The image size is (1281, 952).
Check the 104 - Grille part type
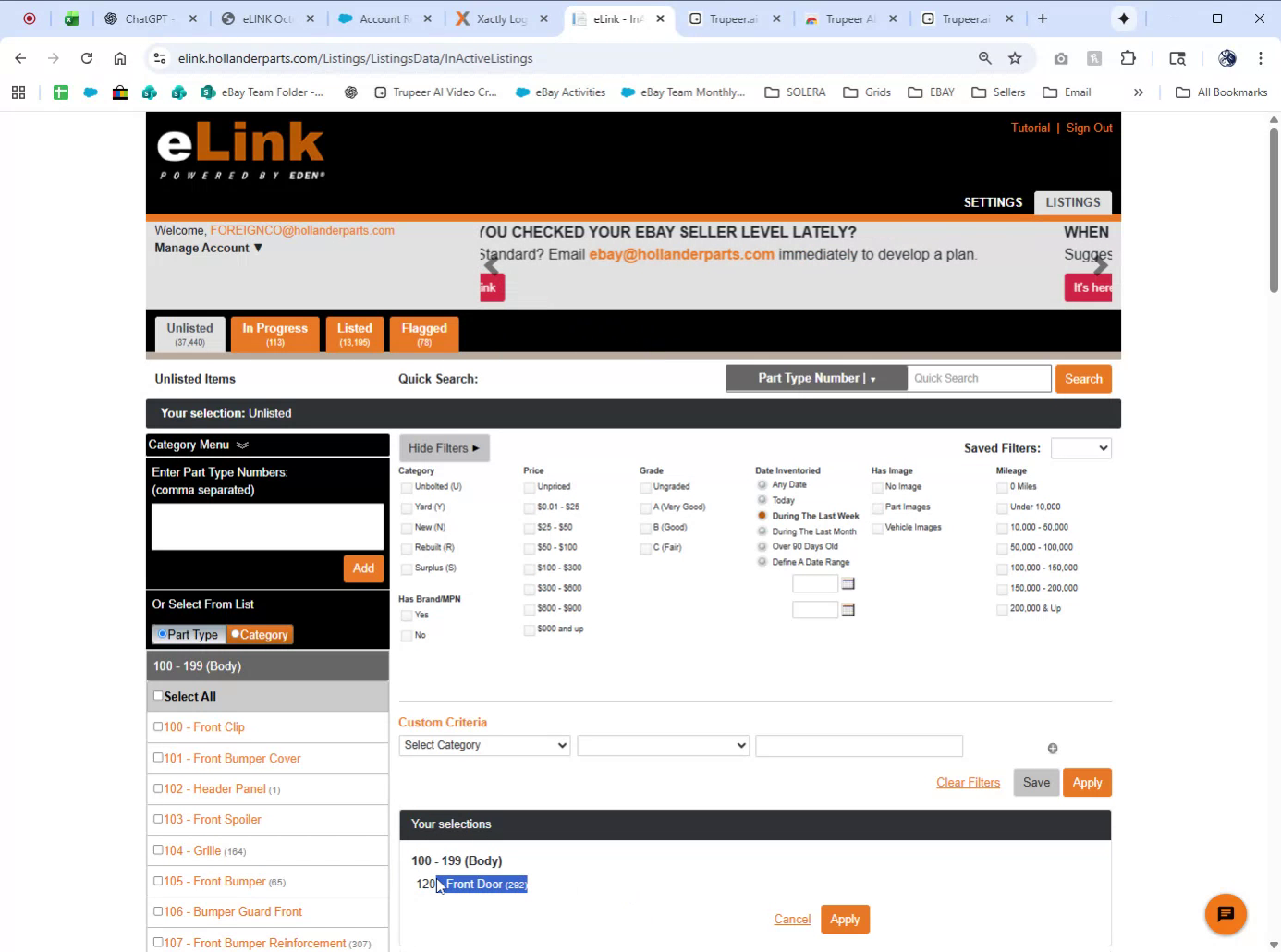click(158, 849)
